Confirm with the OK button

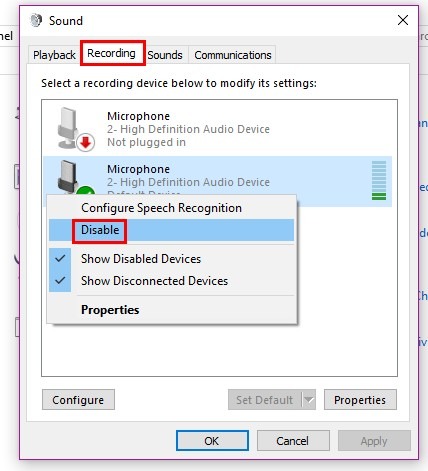click(212, 441)
